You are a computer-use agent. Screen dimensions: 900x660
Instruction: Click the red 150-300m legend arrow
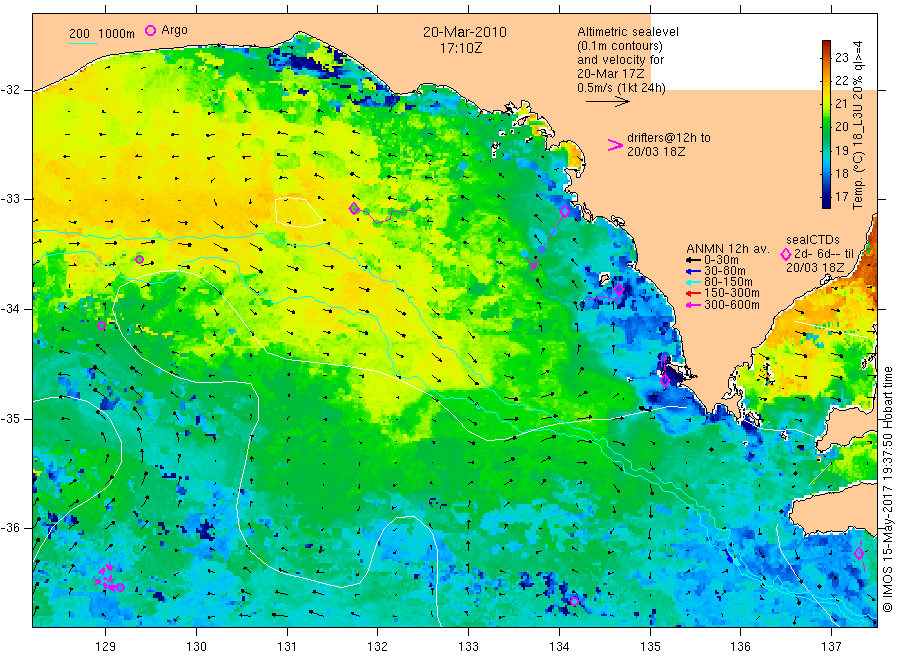coord(694,293)
